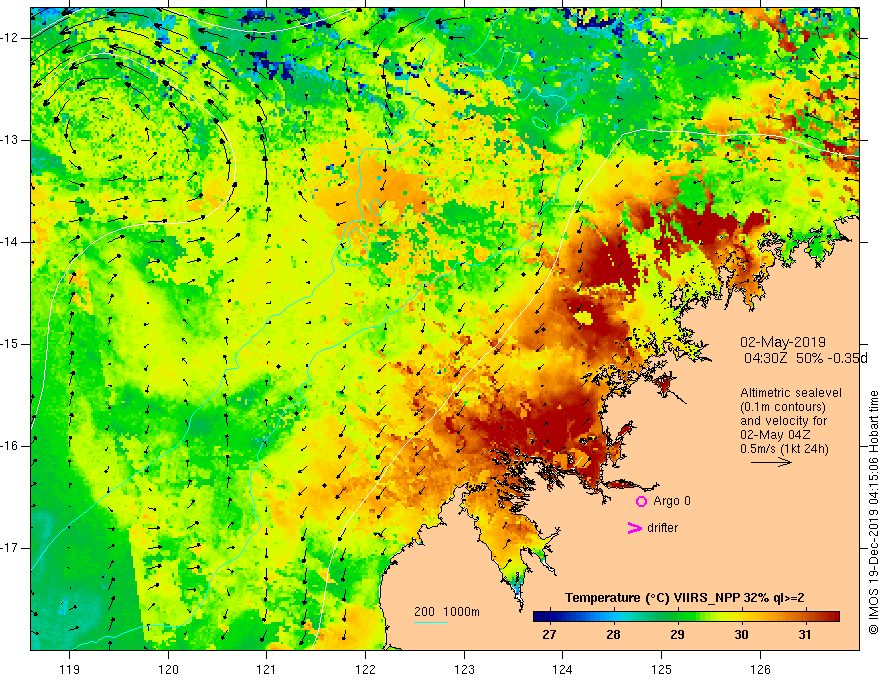Click the 'Argo 0' legend label
Screen dimensions: 880x680
tap(672, 501)
